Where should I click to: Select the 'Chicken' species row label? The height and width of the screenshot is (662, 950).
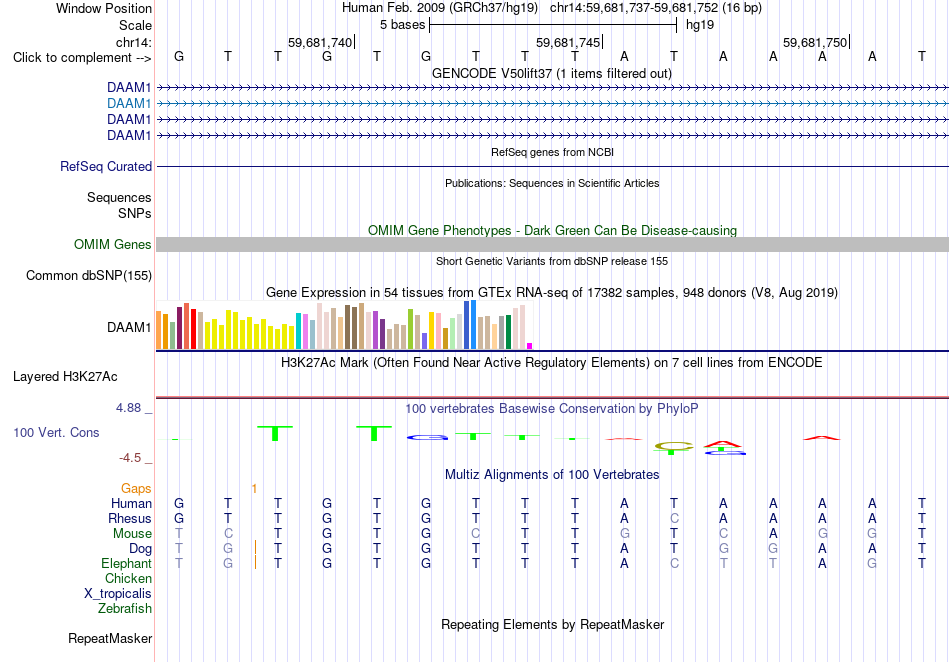[x=128, y=578]
